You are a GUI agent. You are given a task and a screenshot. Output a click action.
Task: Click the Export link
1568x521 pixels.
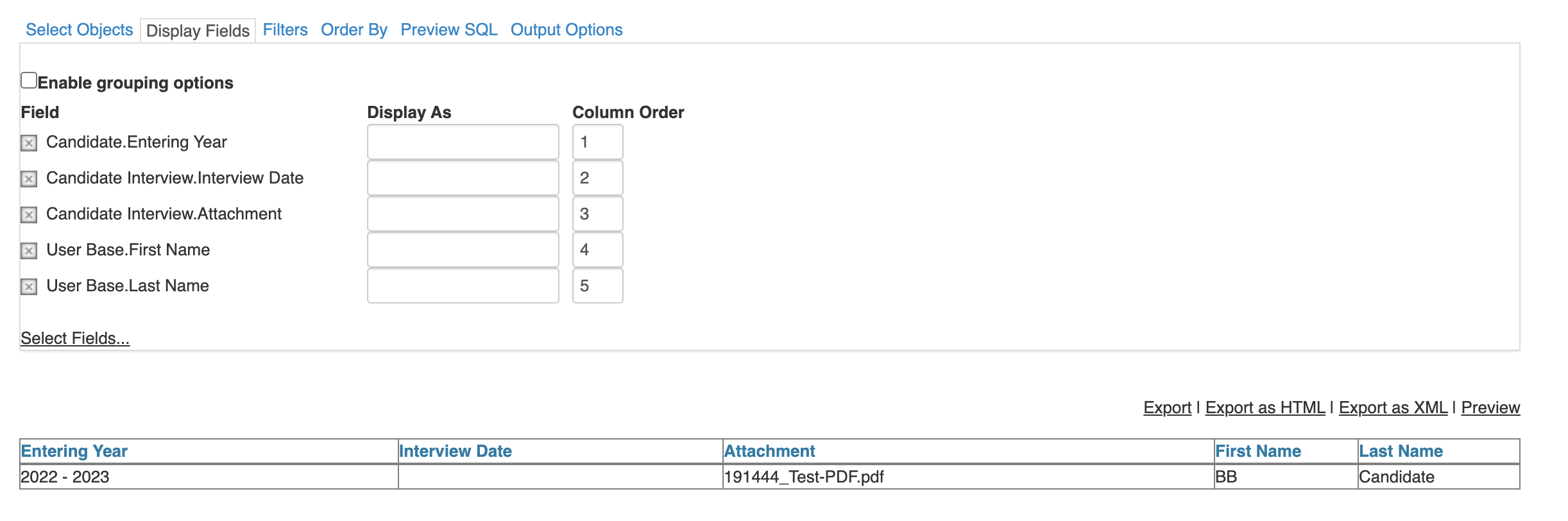(x=1167, y=407)
